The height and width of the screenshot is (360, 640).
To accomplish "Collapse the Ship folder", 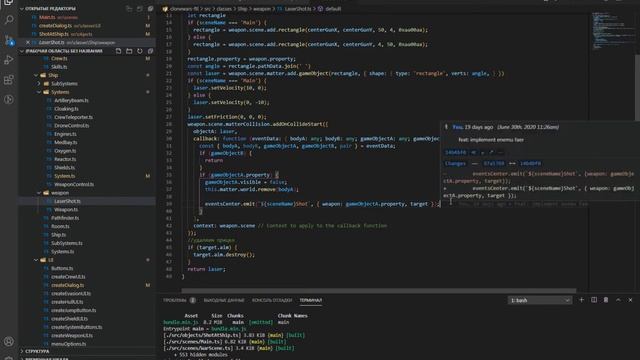I will click(x=36, y=75).
